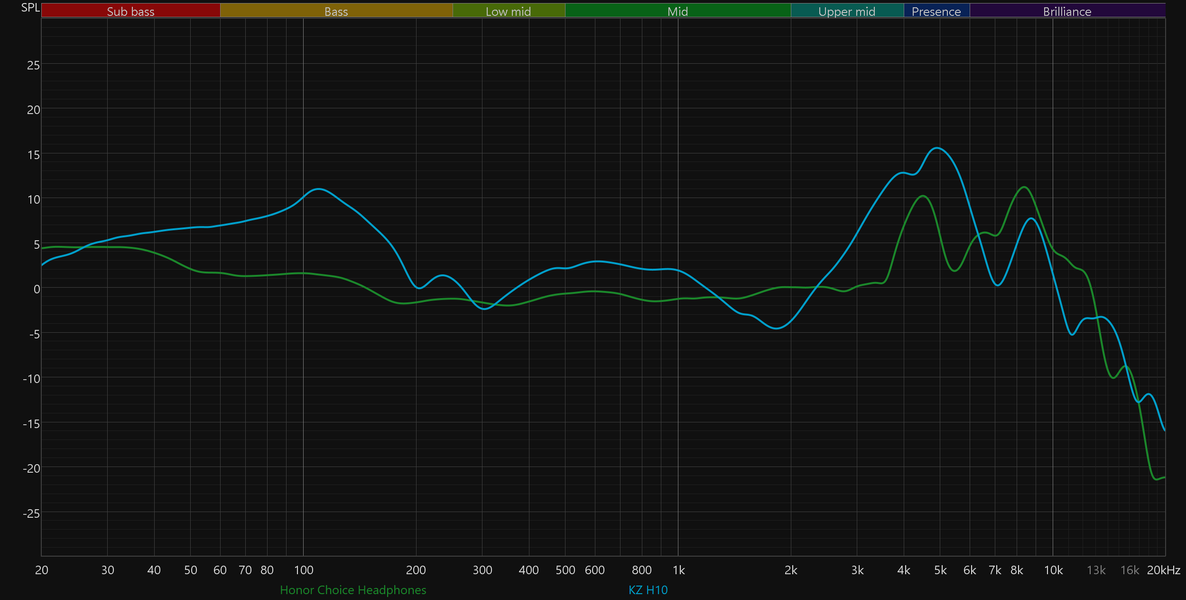Toggle the Honor Choice Headphones legend

pyautogui.click(x=353, y=589)
